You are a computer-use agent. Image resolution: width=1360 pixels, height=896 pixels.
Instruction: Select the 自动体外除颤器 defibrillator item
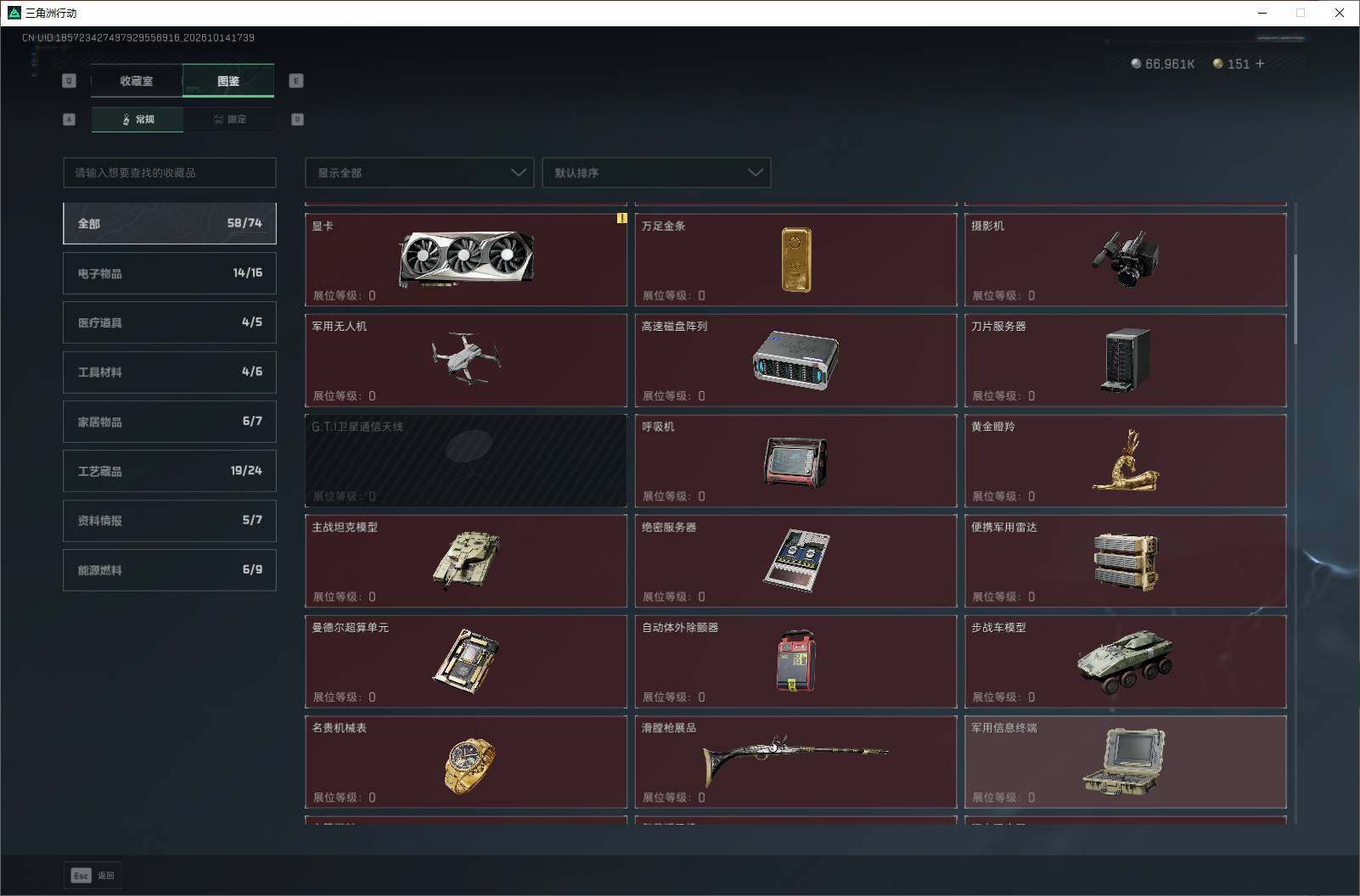[x=795, y=661]
